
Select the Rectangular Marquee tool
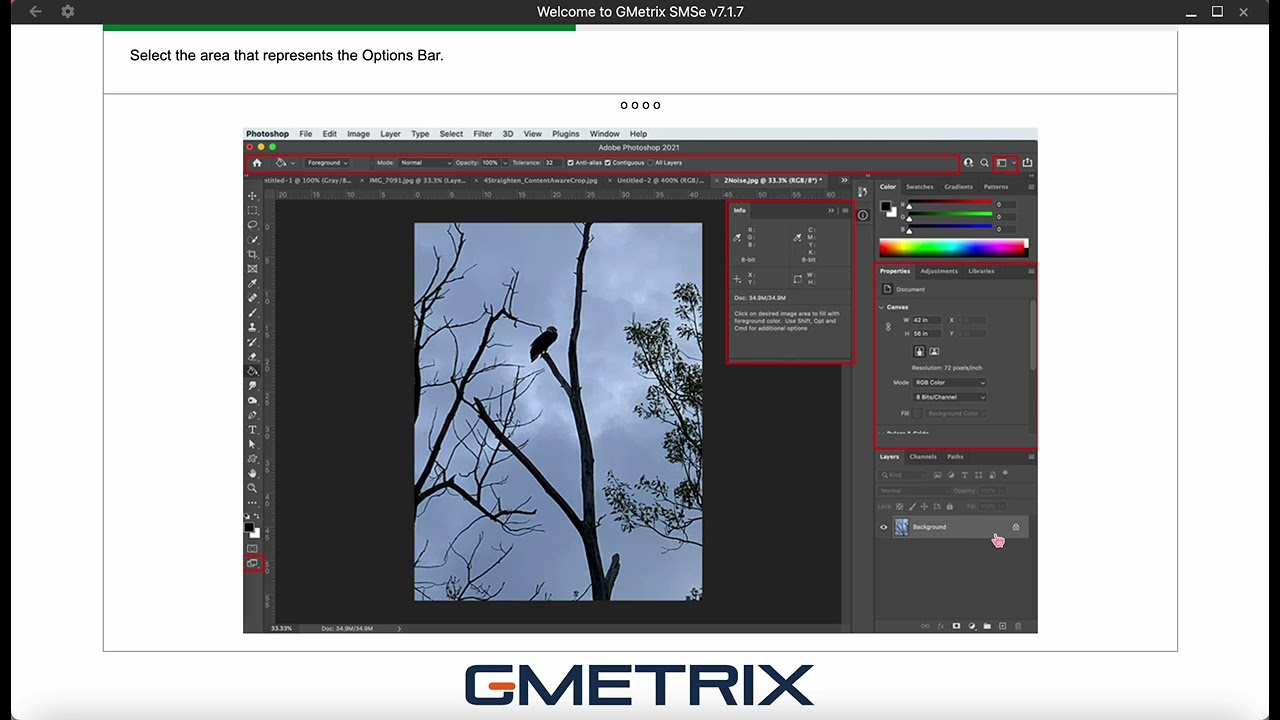coord(252,210)
